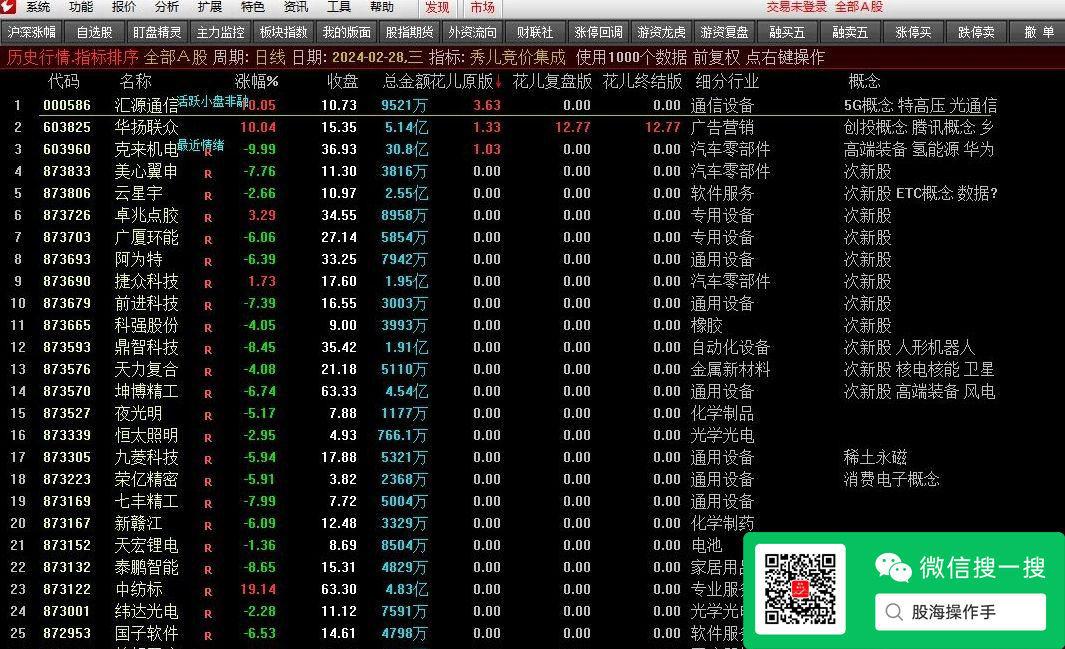The height and width of the screenshot is (649, 1065).
Task: Click the 沪深涨幅 toolbar button
Action: pos(31,32)
